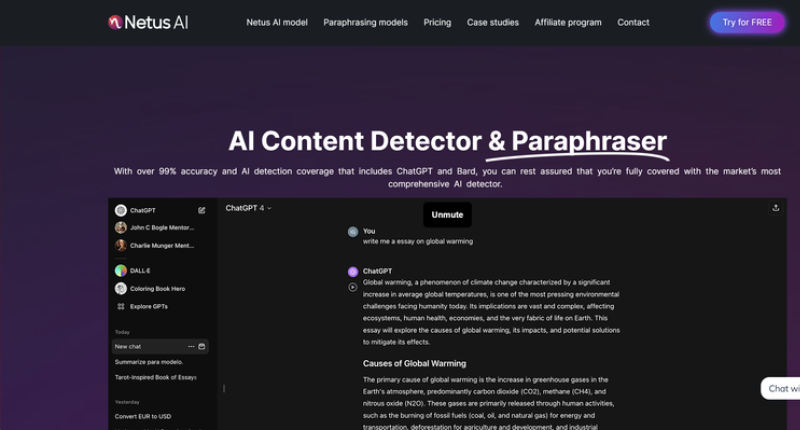Unmute the demo video
The width and height of the screenshot is (800, 430).
click(x=447, y=215)
